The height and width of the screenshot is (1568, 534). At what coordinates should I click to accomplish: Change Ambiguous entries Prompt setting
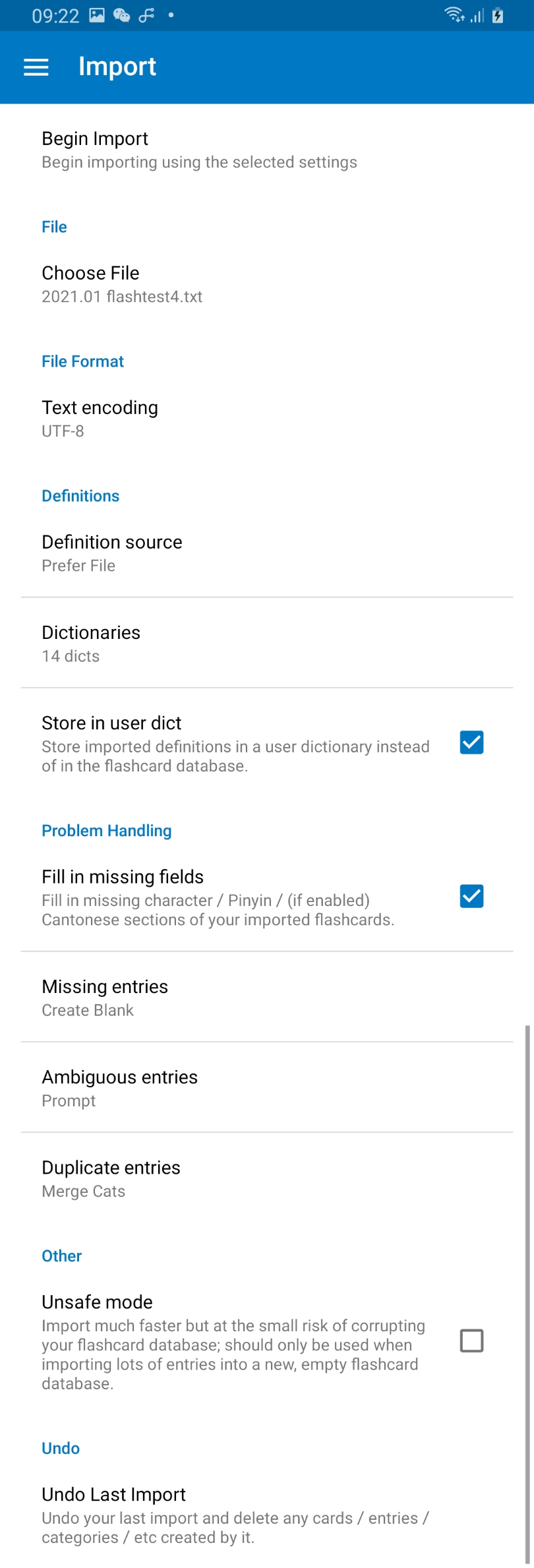(267, 1088)
